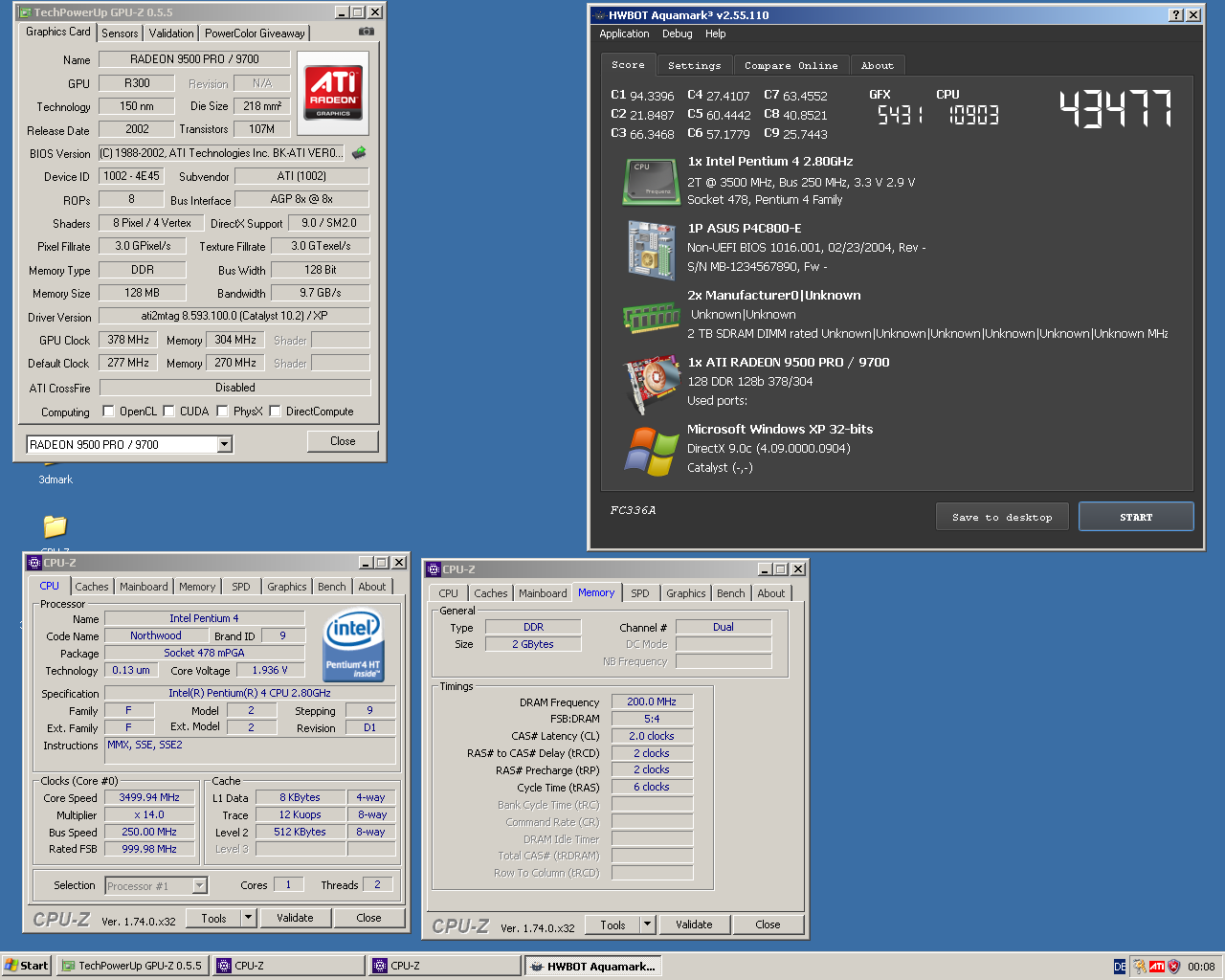Toggle the DirectCompute checkbox
Viewport: 1225px width, 980px height.
(275, 412)
